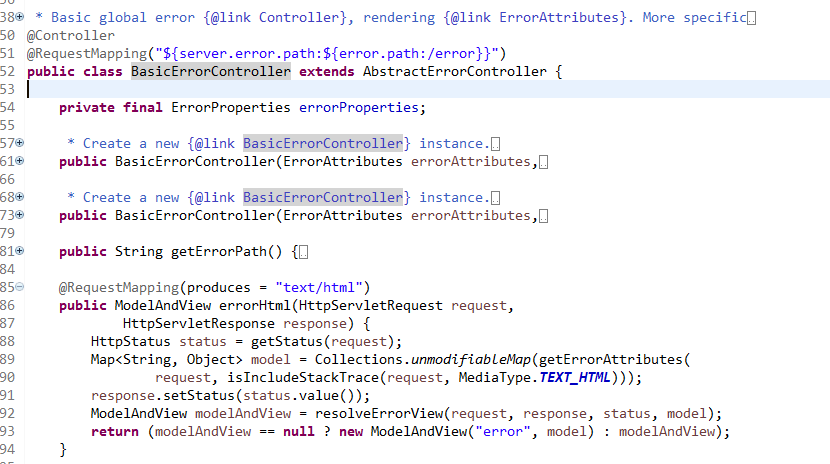Click the unmodifiableMap method on line 89
The height and width of the screenshot is (464, 830).
pos(471,359)
